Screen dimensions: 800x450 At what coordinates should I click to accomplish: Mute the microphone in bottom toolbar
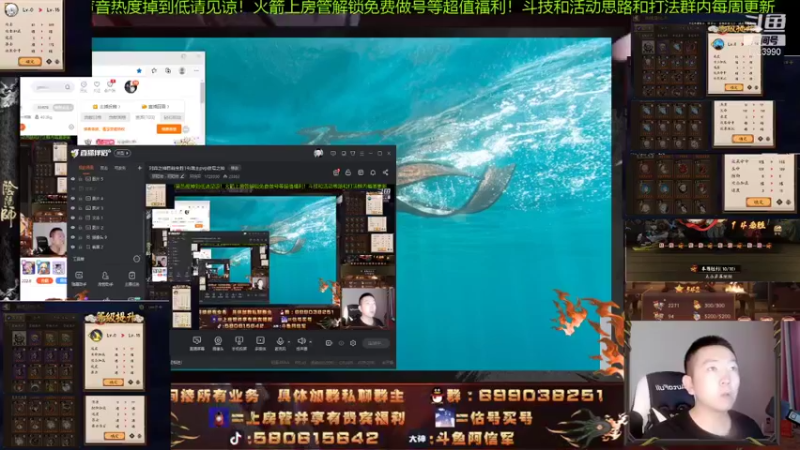click(280, 342)
